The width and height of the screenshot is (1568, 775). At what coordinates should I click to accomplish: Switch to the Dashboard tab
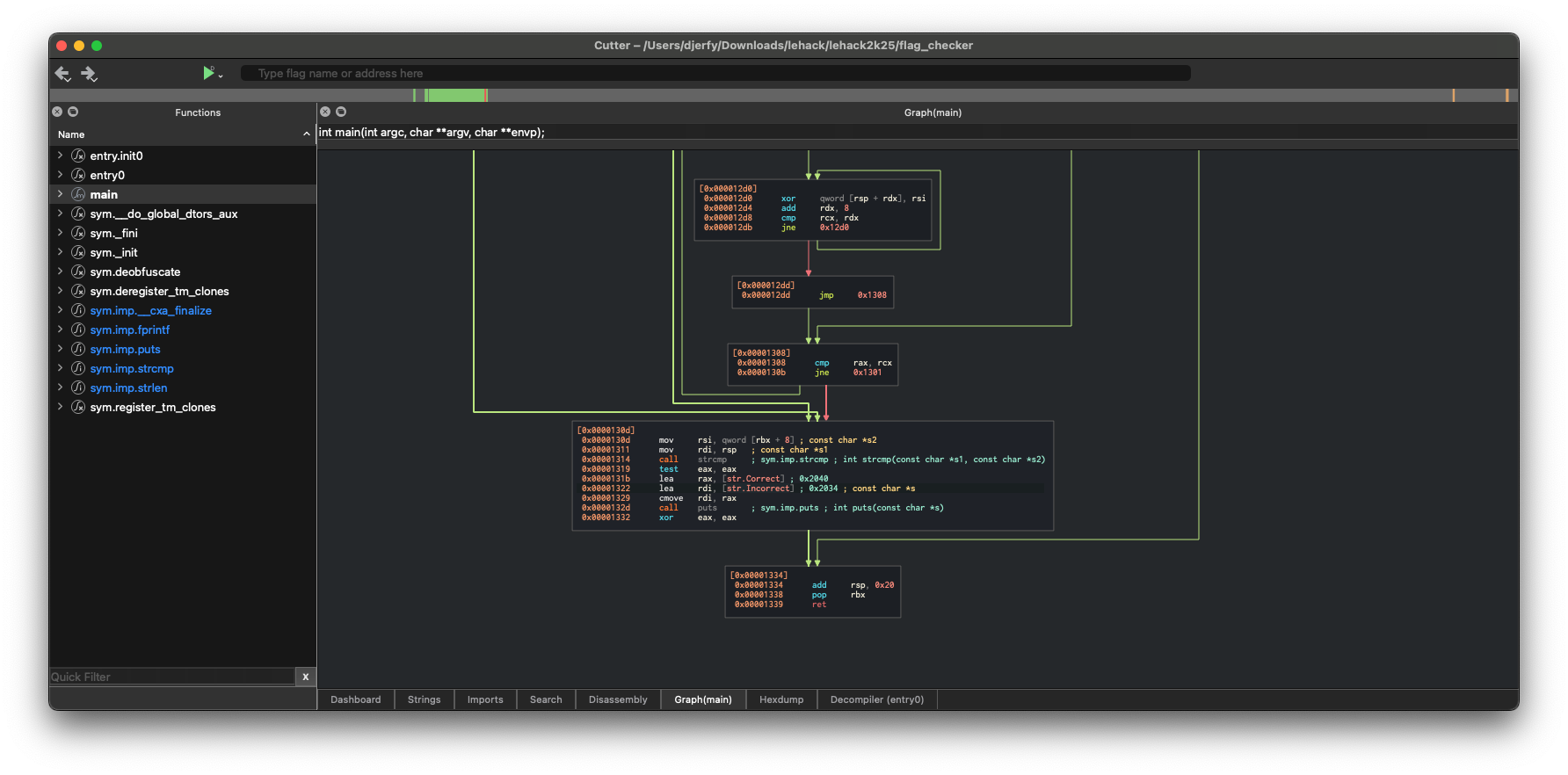(355, 699)
